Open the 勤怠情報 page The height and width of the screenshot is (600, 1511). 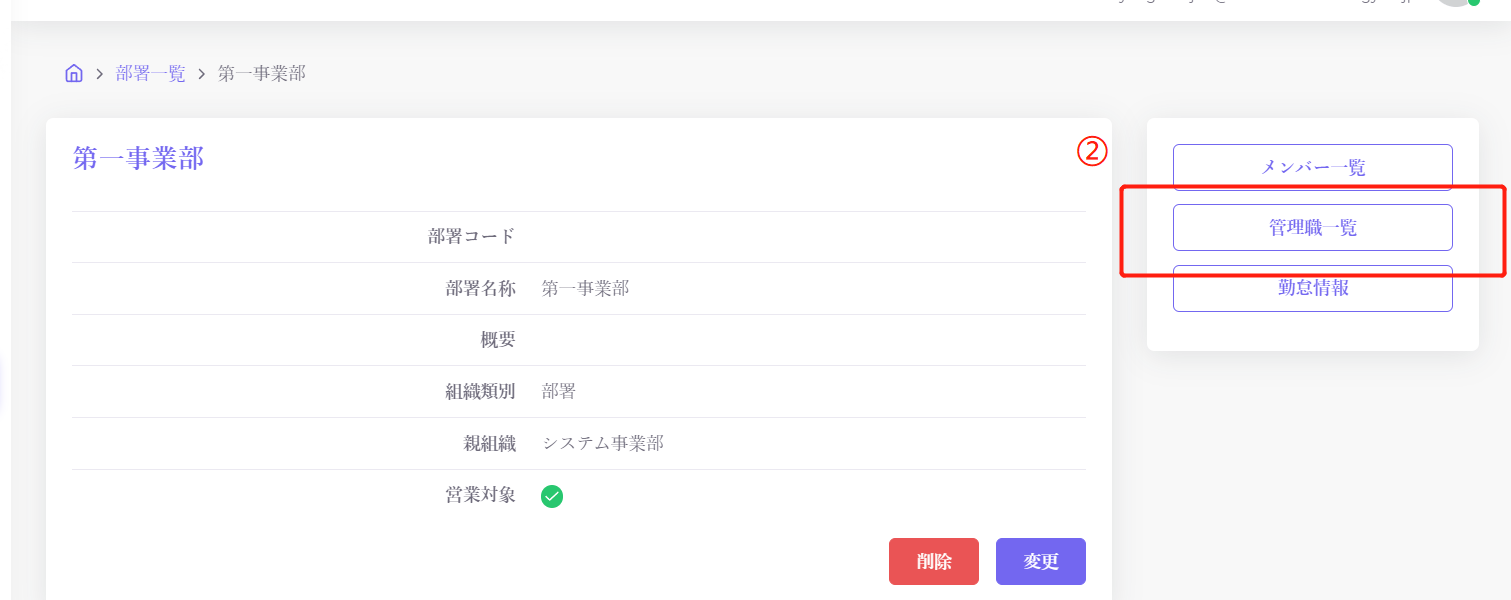pyautogui.click(x=1312, y=288)
